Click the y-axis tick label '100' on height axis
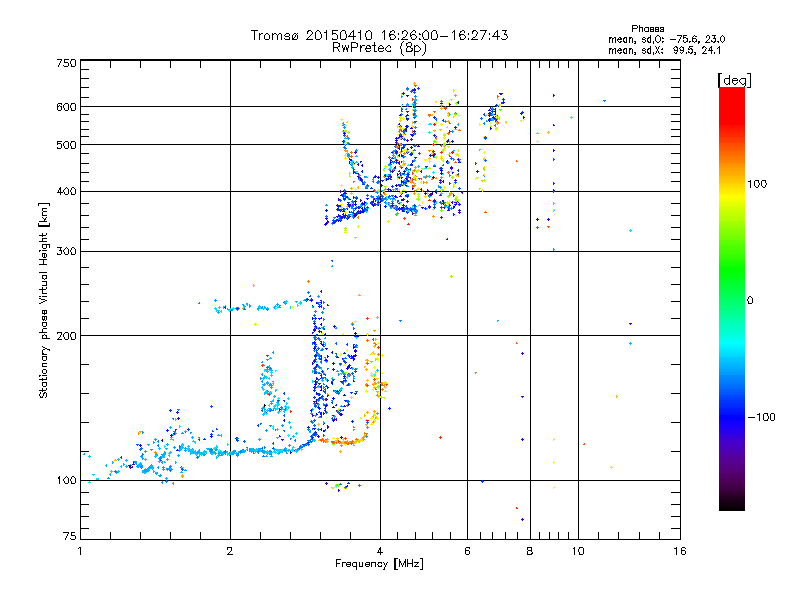This screenshot has height=600, width=800. [67, 480]
